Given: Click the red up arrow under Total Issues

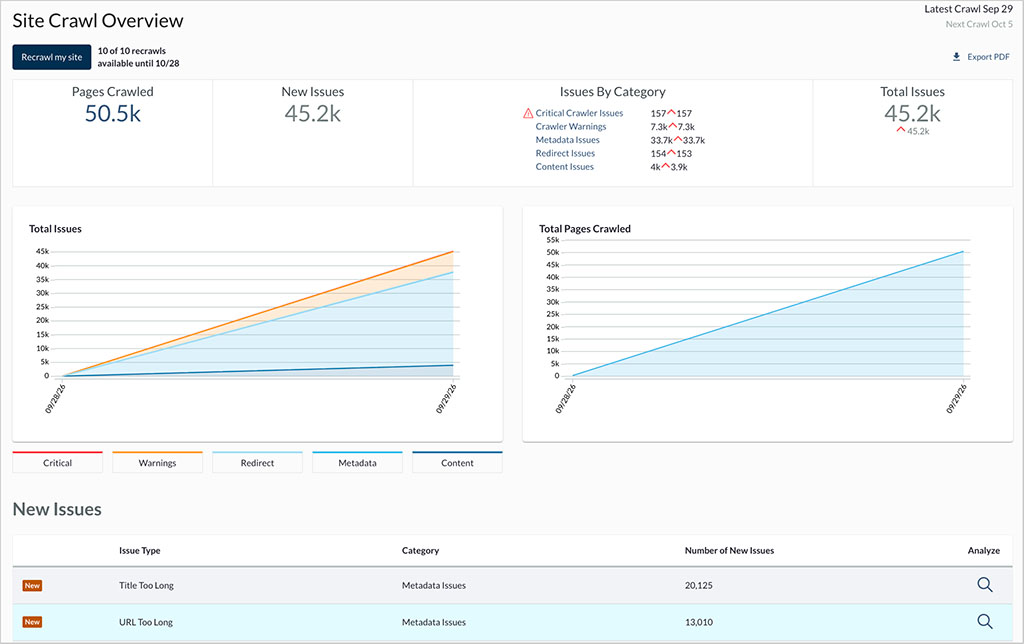Looking at the screenshot, I should coord(901,130).
